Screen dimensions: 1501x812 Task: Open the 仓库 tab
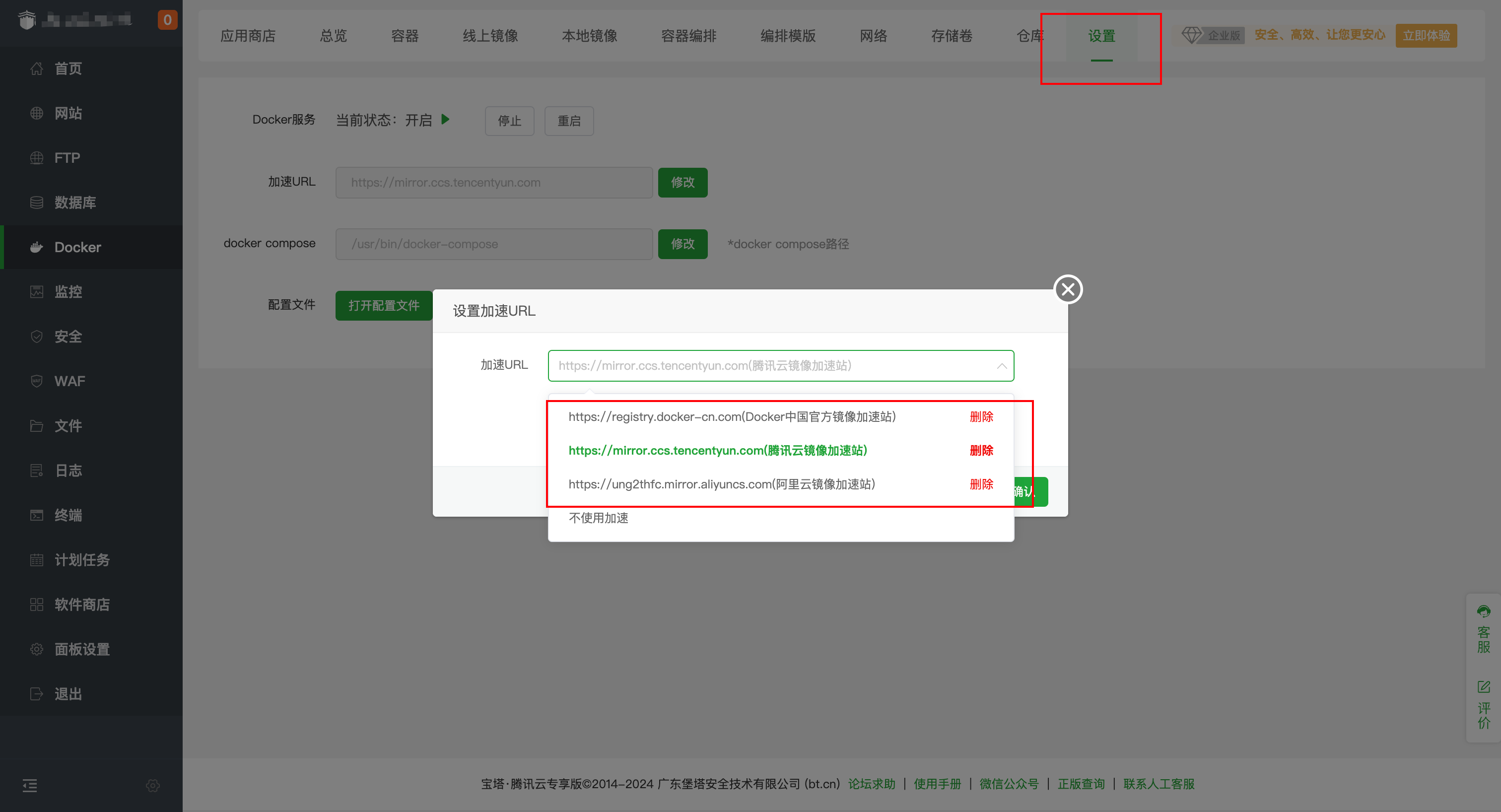(1029, 36)
